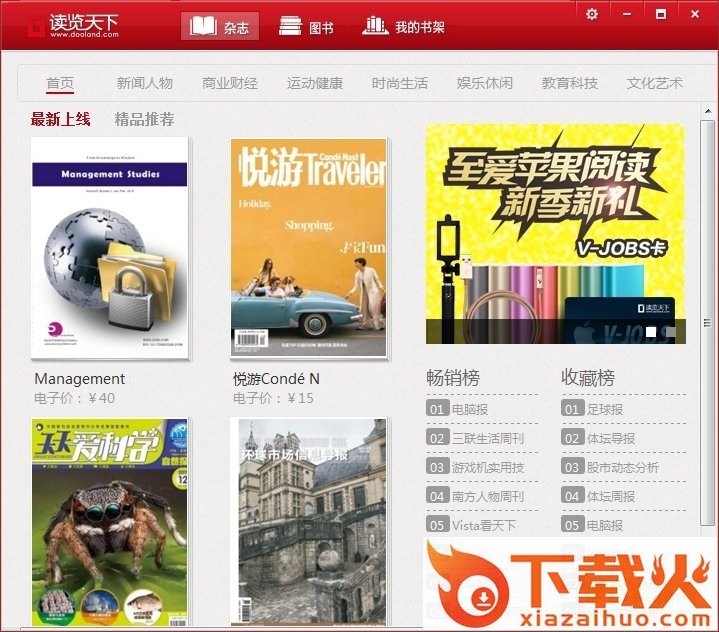Viewport: 719px width, 632px height.
Task: Switch to 新闻人物 category tab
Action: (x=145, y=83)
